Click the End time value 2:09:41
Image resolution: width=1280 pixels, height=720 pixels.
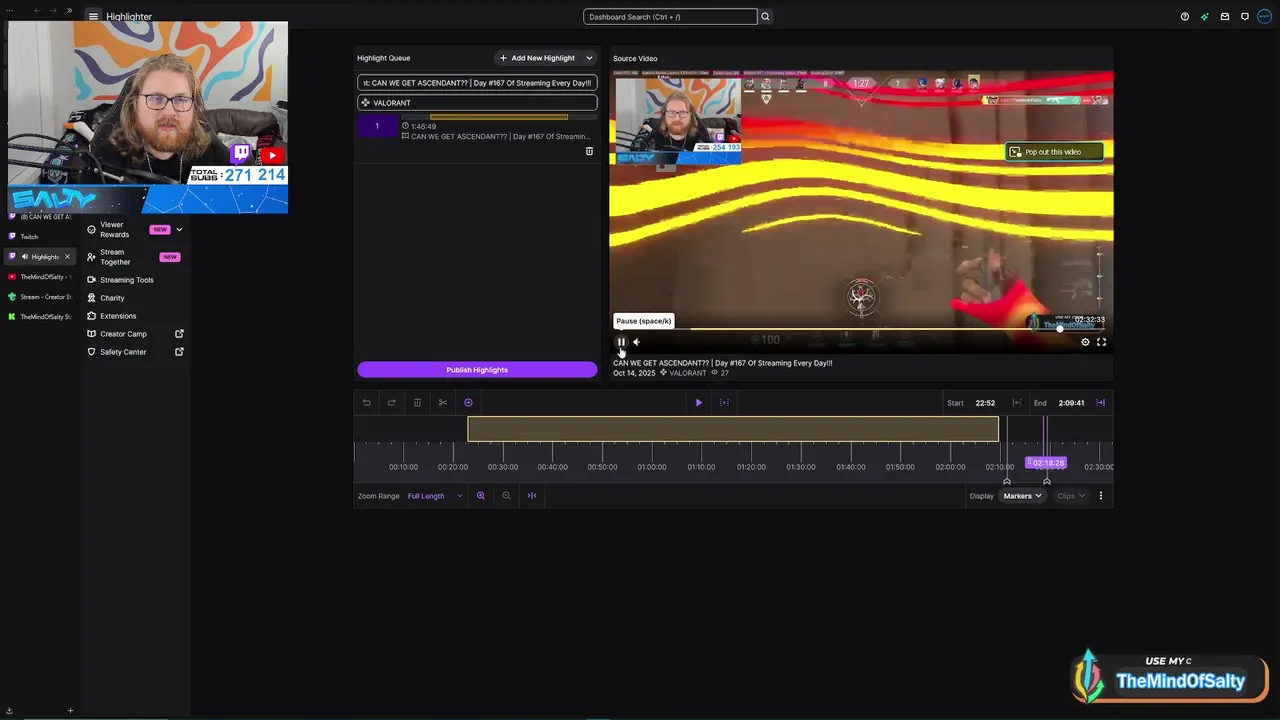1071,403
